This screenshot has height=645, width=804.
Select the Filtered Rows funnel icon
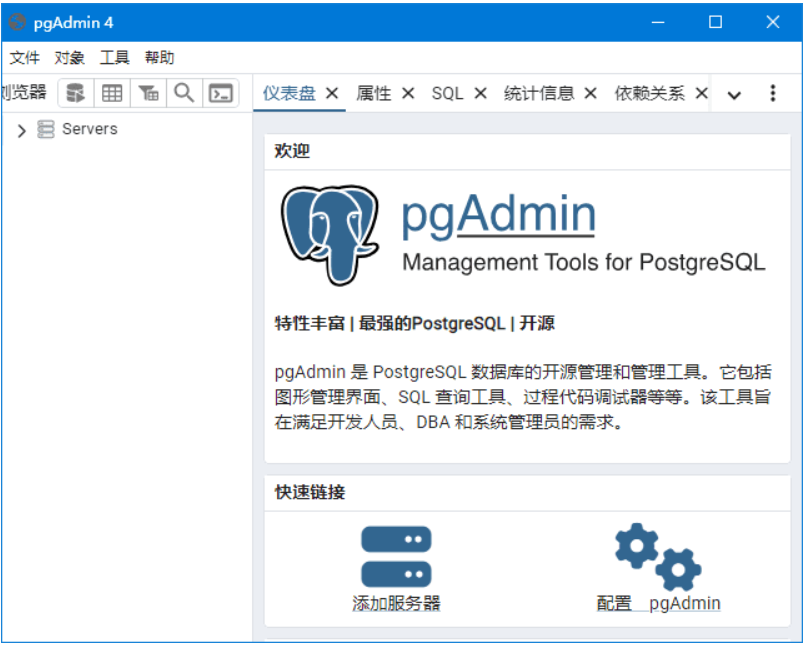(148, 93)
